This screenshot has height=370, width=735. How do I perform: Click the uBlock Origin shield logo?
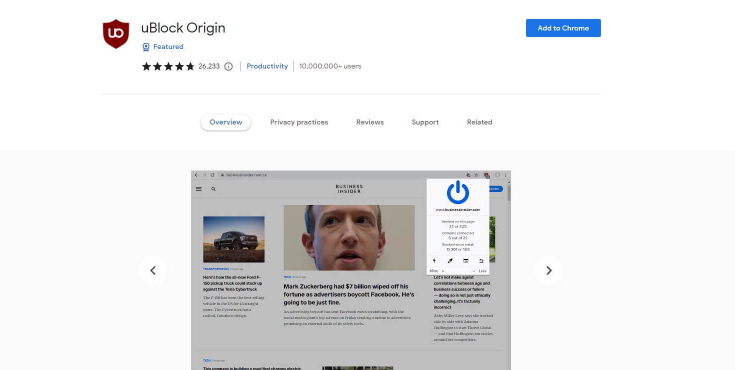click(116, 34)
